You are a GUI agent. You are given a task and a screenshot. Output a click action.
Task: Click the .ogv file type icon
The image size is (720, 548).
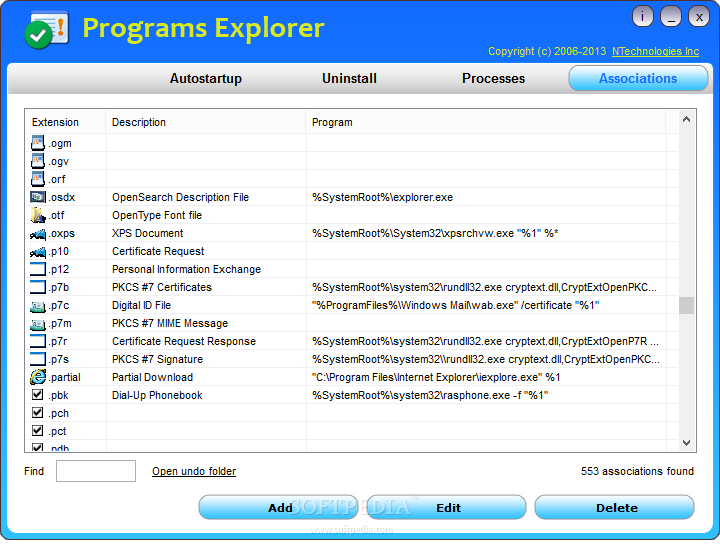pos(38,161)
